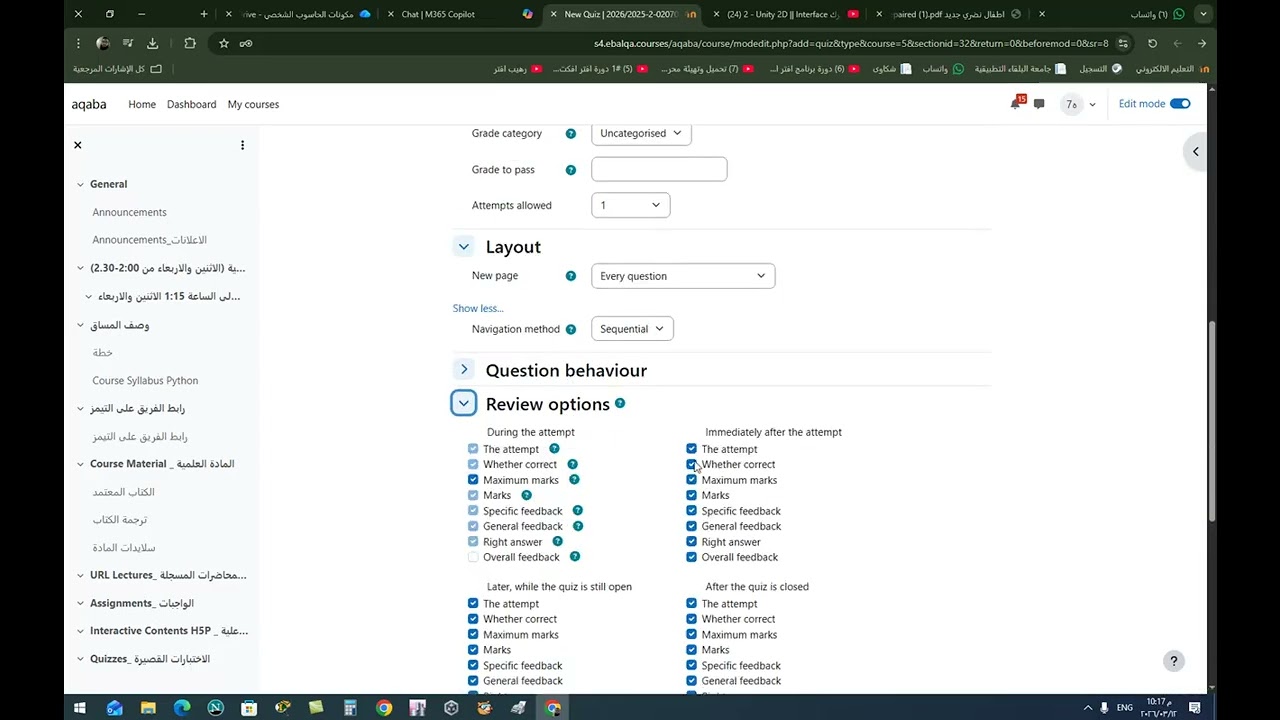Screen dimensions: 1280x720
Task: Open Announcements in the course index
Action: tap(130, 212)
